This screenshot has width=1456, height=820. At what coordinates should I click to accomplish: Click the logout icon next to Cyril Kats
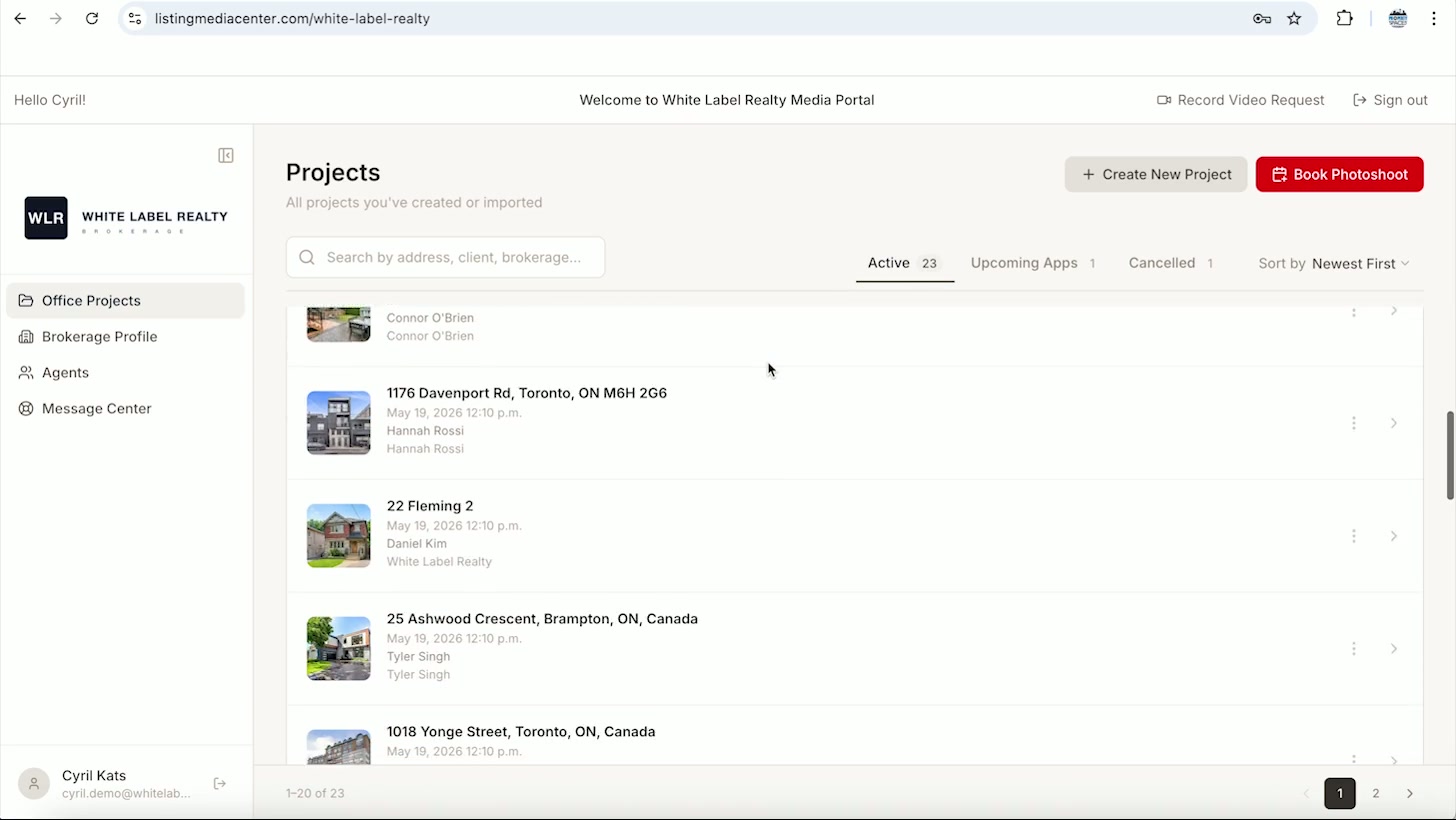click(220, 783)
